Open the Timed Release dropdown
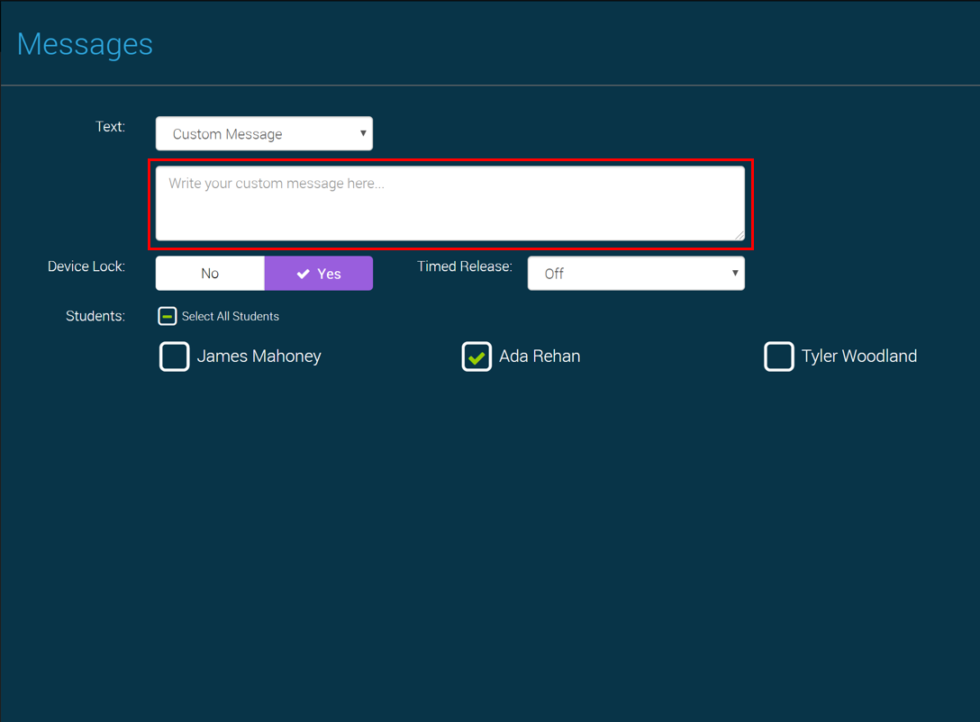980x722 pixels. tap(635, 273)
